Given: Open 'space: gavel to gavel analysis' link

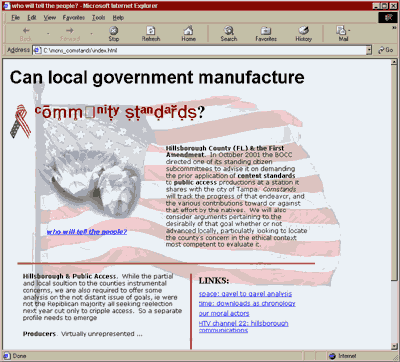Looking at the screenshot, I should pos(245,294).
